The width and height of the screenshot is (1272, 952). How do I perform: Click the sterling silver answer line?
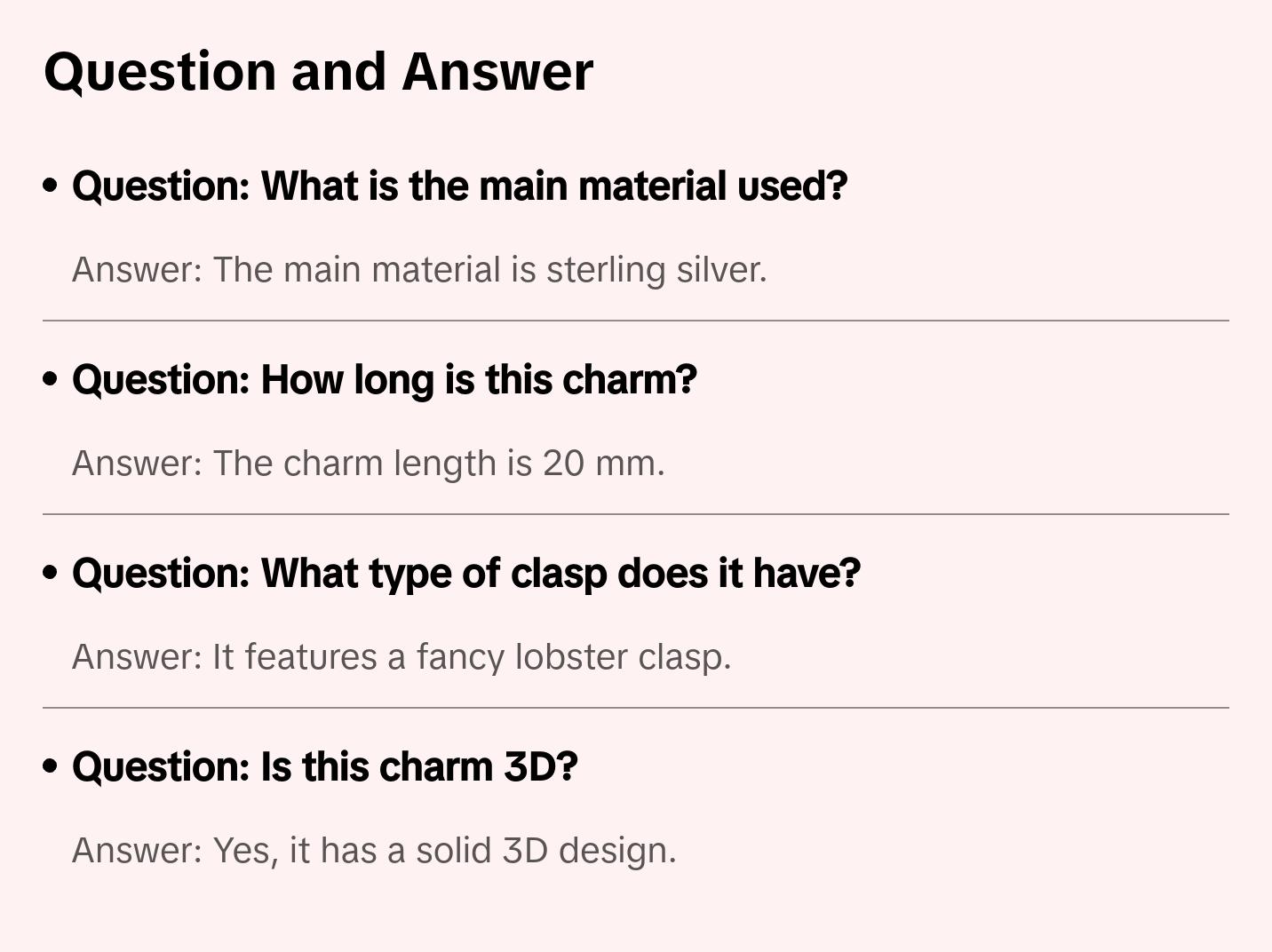418,270
